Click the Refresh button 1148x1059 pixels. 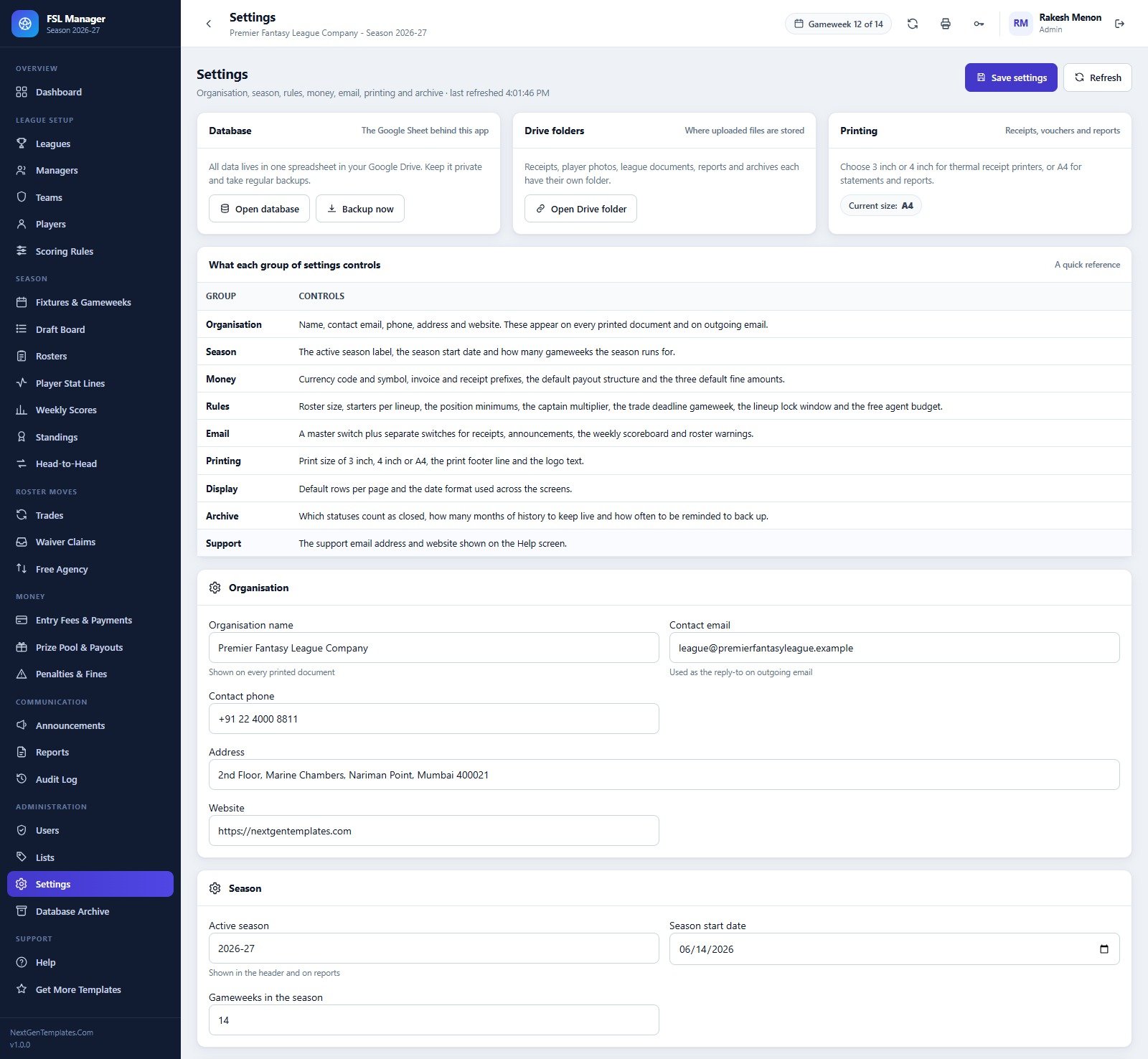coord(1097,77)
